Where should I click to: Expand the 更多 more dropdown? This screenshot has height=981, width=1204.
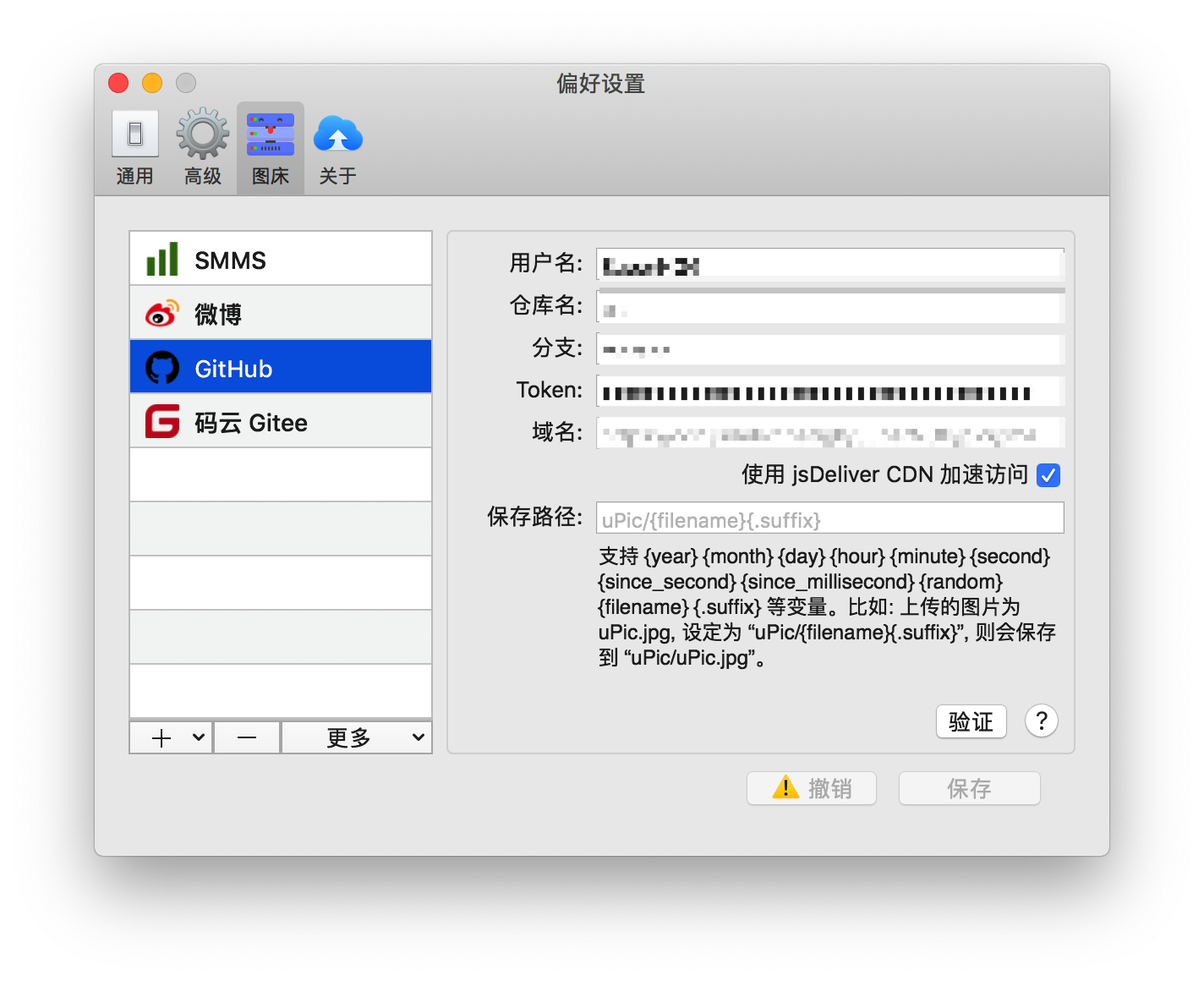point(357,737)
